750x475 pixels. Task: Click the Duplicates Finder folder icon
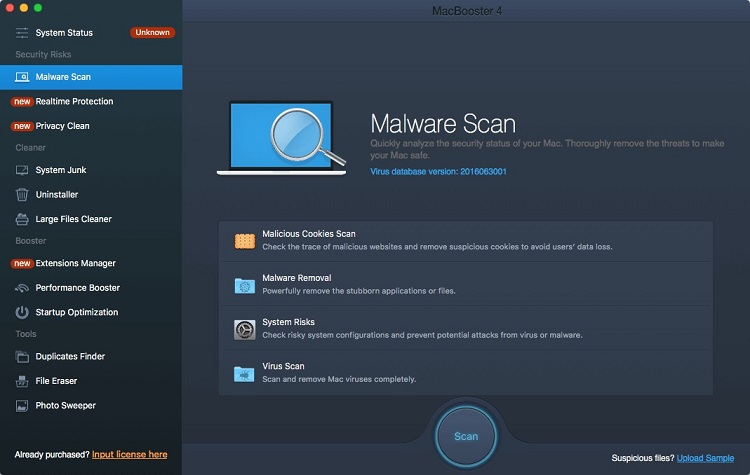click(x=22, y=356)
